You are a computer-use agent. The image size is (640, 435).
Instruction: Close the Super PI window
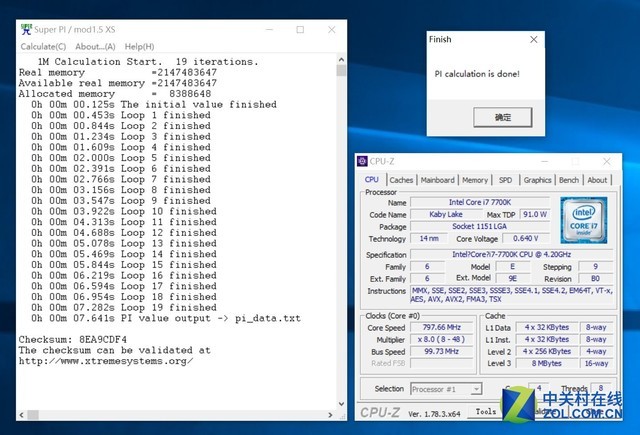[x=332, y=29]
